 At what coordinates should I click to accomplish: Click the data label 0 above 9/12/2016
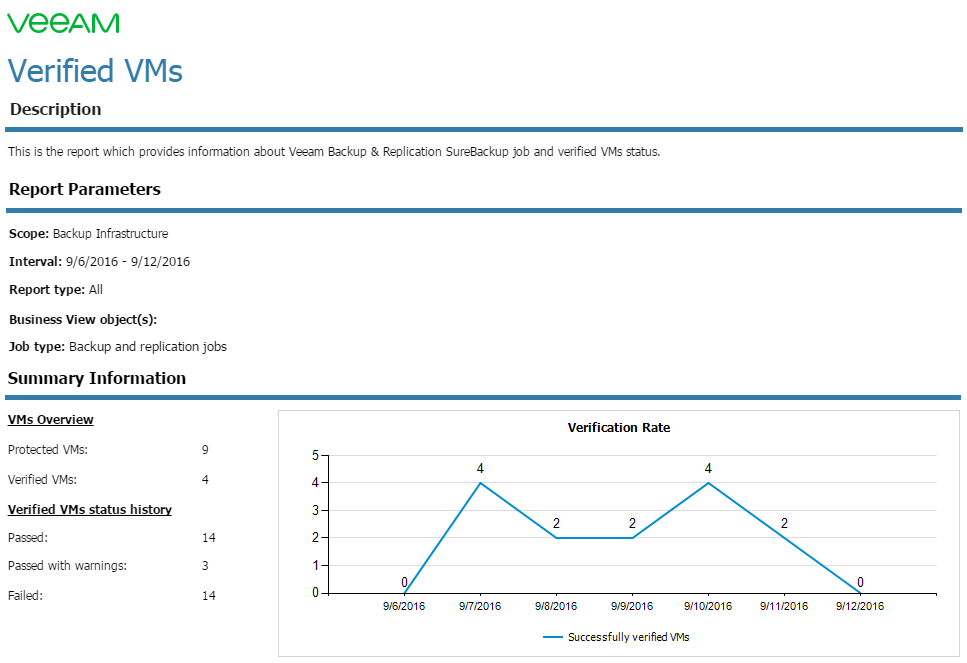pyautogui.click(x=860, y=582)
